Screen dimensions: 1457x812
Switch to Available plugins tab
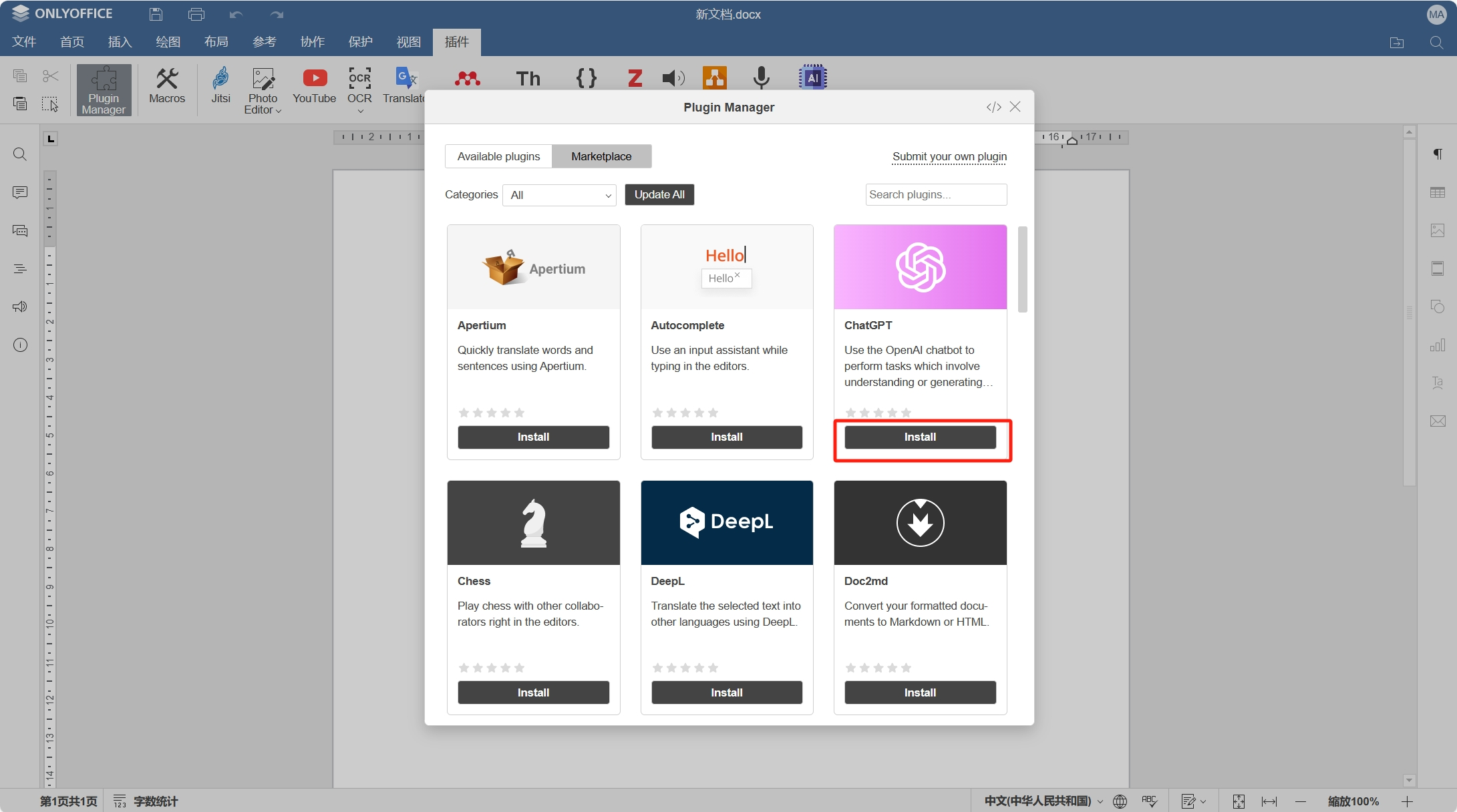point(498,156)
